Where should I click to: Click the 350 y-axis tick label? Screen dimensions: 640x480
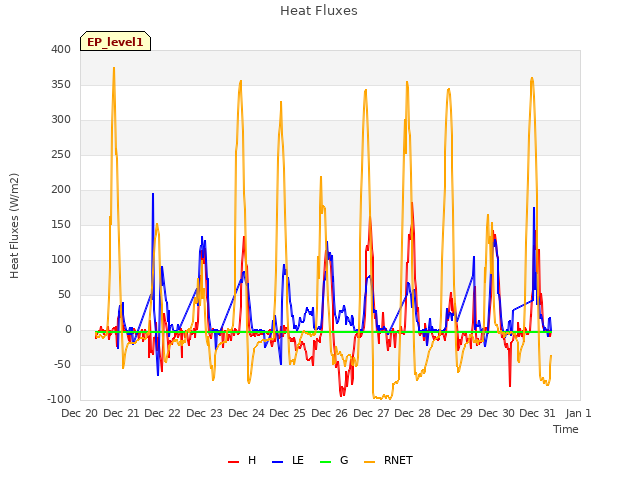tap(61, 84)
